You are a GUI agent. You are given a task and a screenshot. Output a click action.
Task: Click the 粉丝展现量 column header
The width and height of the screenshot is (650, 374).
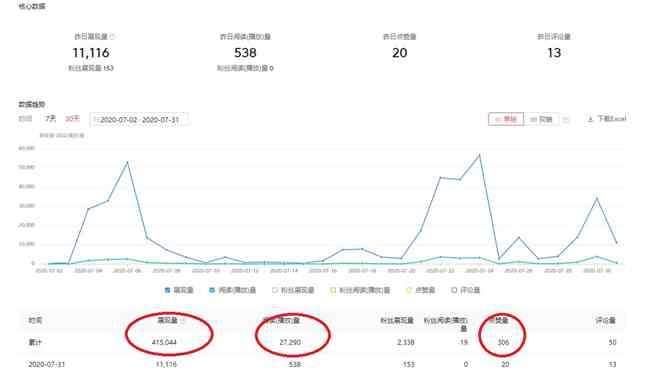397,321
